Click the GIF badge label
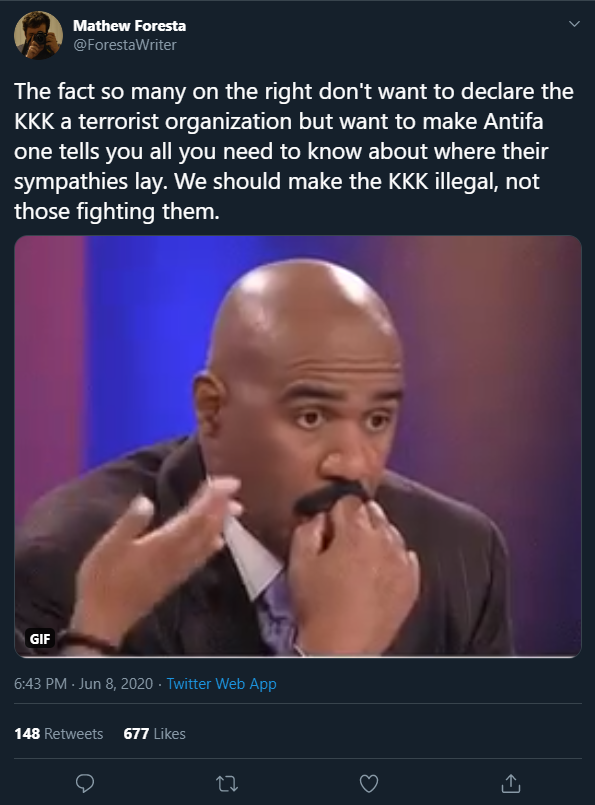The width and height of the screenshot is (595, 805). click(x=40, y=639)
